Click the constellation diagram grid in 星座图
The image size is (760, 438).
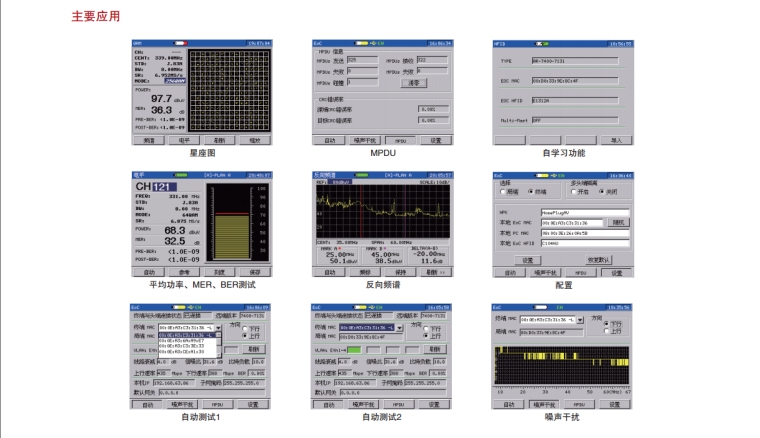[x=228, y=92]
